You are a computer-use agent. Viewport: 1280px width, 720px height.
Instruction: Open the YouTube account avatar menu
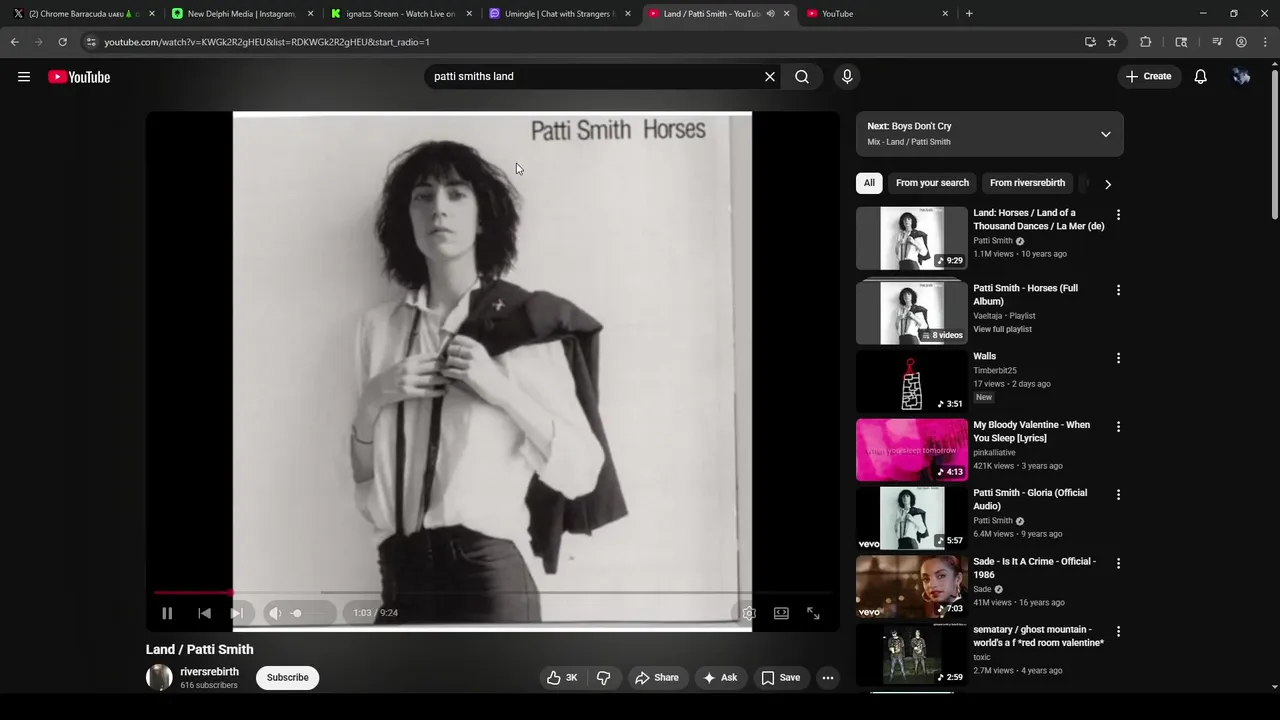[x=1241, y=77]
